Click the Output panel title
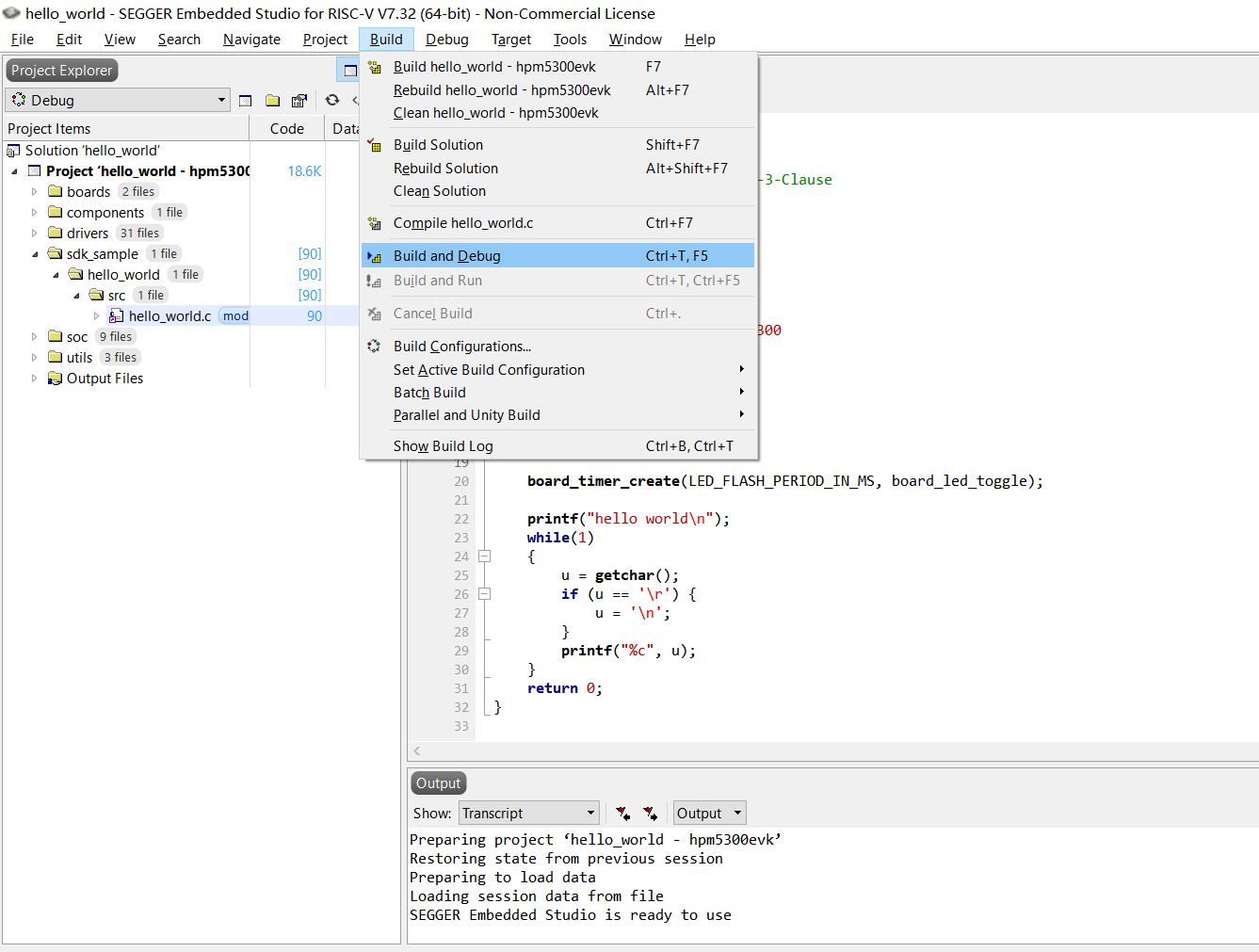Image resolution: width=1259 pixels, height=952 pixels. point(439,783)
